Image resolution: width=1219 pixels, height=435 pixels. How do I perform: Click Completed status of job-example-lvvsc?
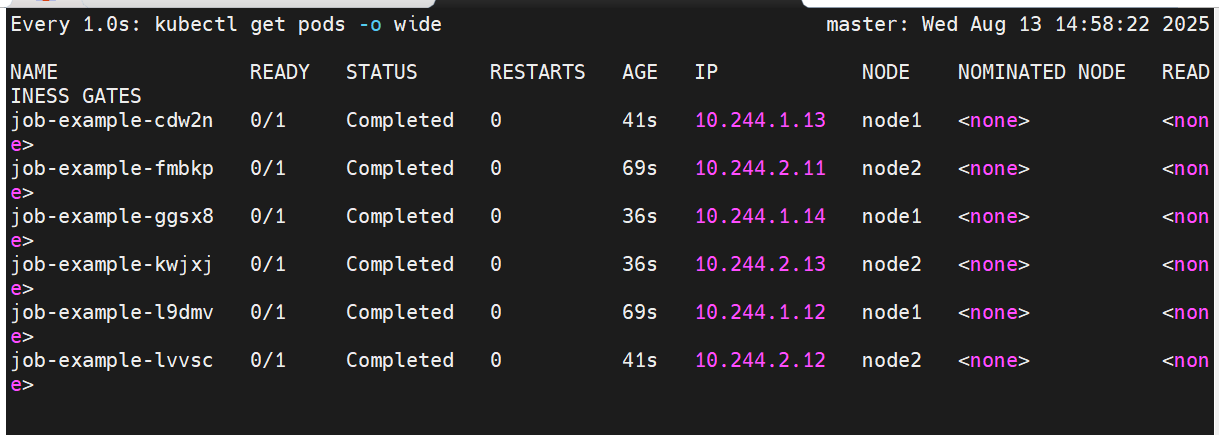click(x=400, y=361)
